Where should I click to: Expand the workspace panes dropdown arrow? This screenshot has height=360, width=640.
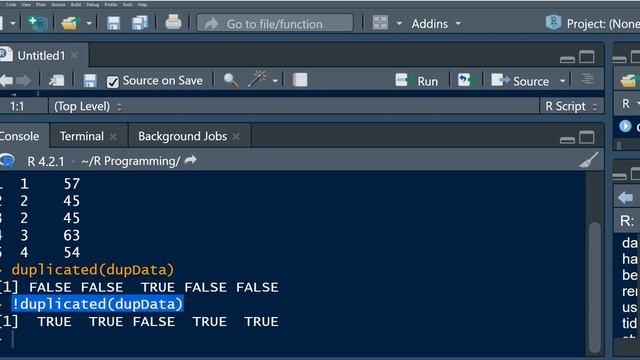point(399,23)
